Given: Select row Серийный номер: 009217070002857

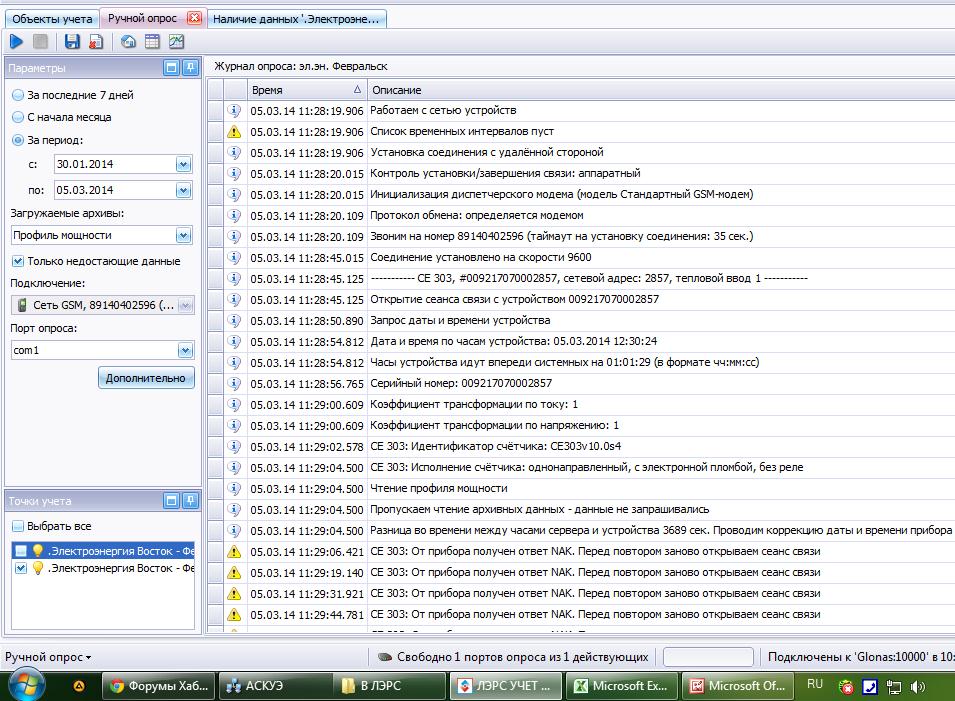Looking at the screenshot, I should click(x=581, y=384).
